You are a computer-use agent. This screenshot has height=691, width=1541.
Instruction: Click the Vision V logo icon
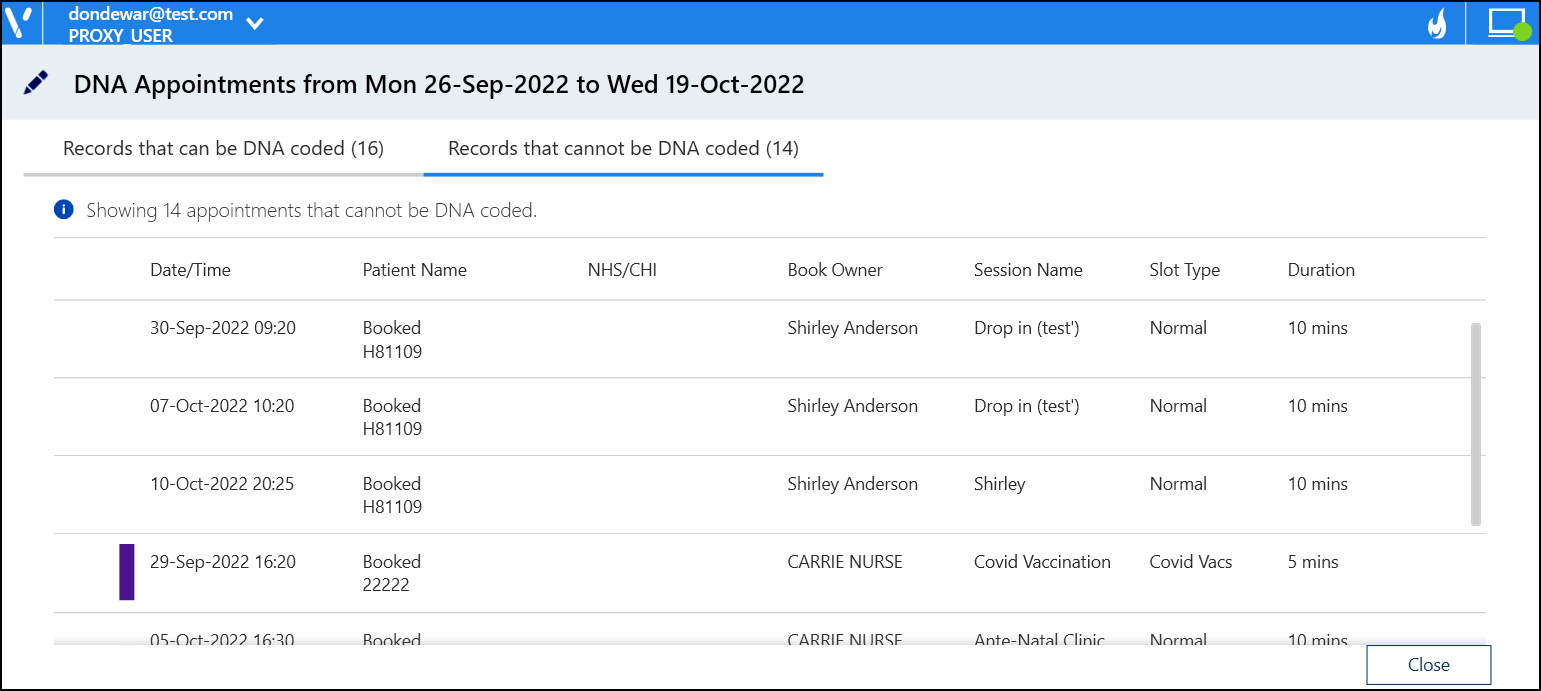pyautogui.click(x=19, y=23)
